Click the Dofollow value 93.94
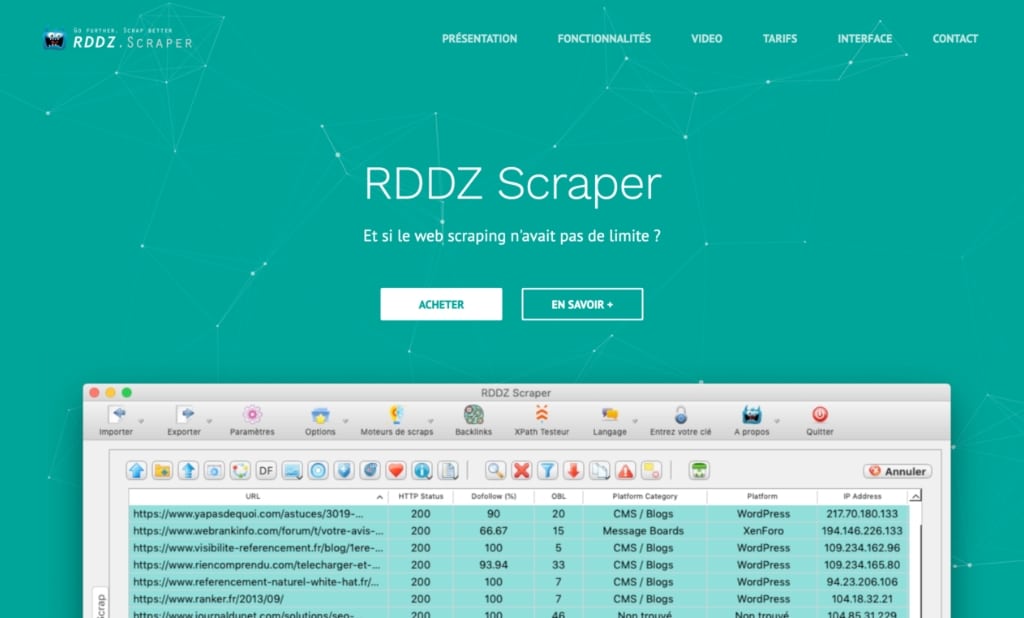 [493, 565]
